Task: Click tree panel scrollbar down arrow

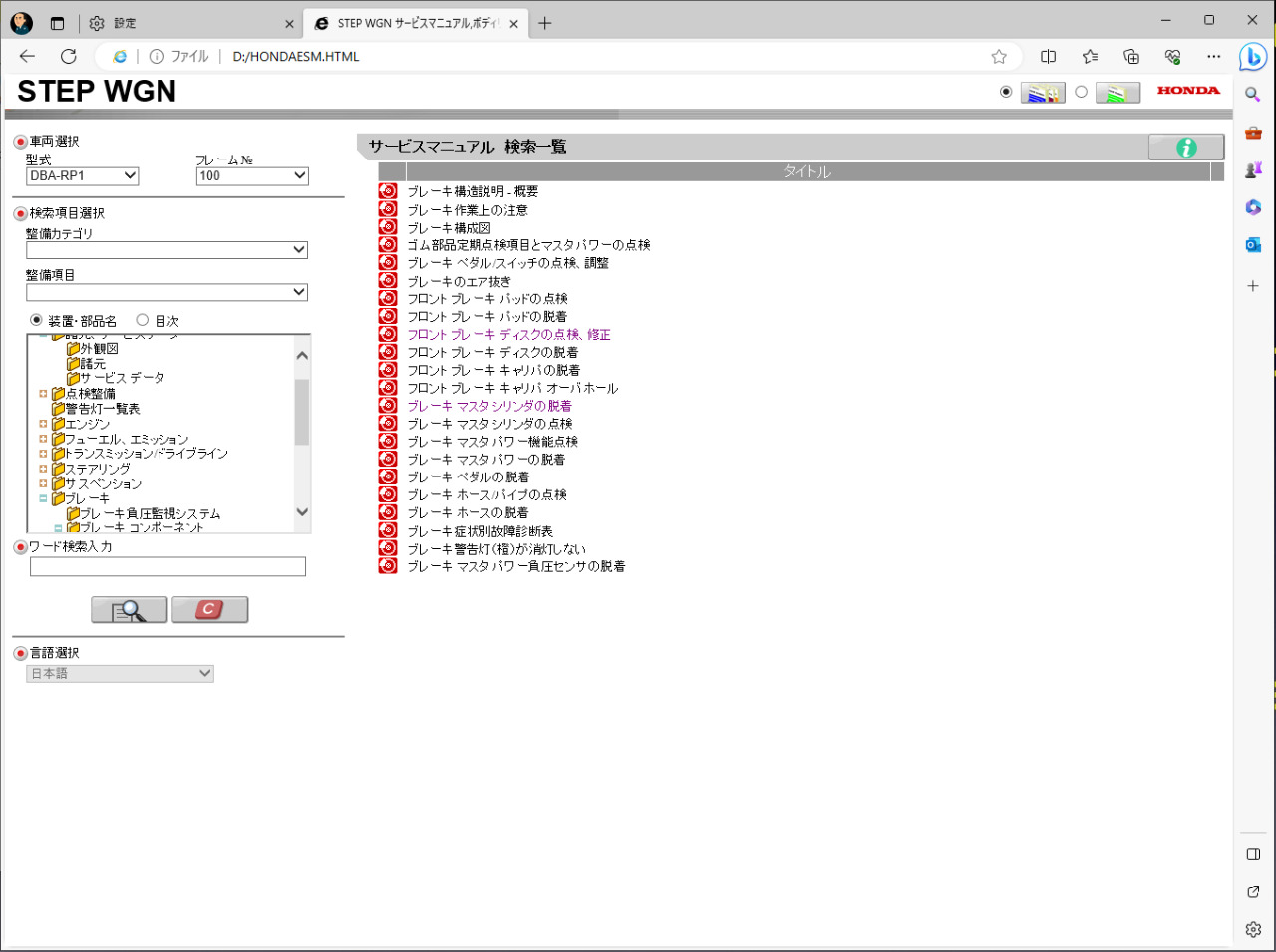Action: [x=302, y=512]
